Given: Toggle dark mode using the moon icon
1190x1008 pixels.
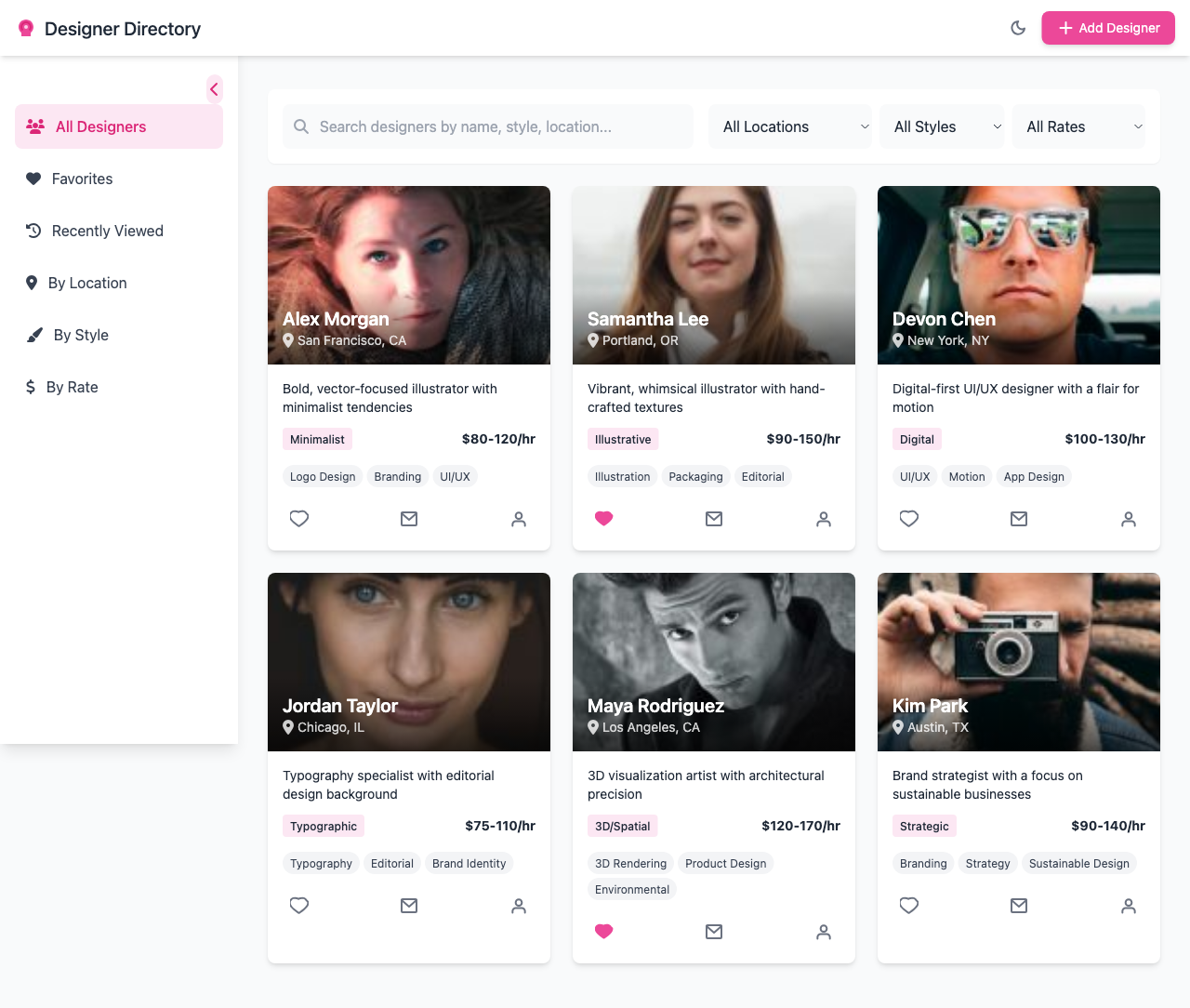Looking at the screenshot, I should click(x=1018, y=28).
